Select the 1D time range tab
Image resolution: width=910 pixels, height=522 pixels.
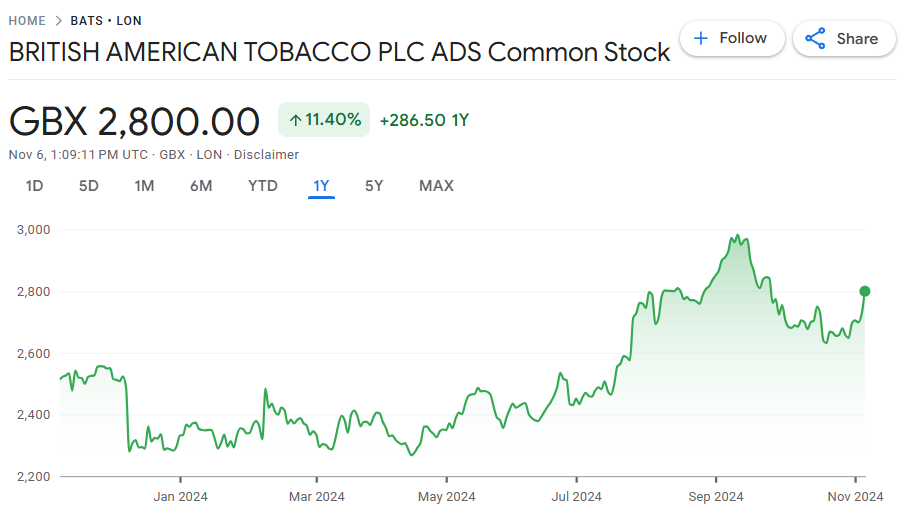(34, 186)
